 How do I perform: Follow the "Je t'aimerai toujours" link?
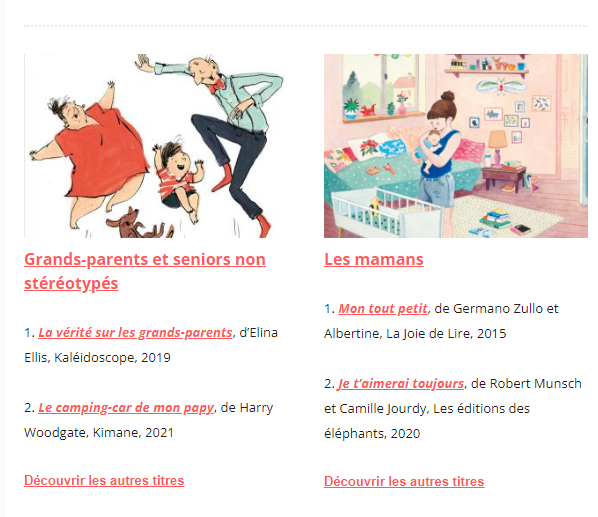click(401, 383)
